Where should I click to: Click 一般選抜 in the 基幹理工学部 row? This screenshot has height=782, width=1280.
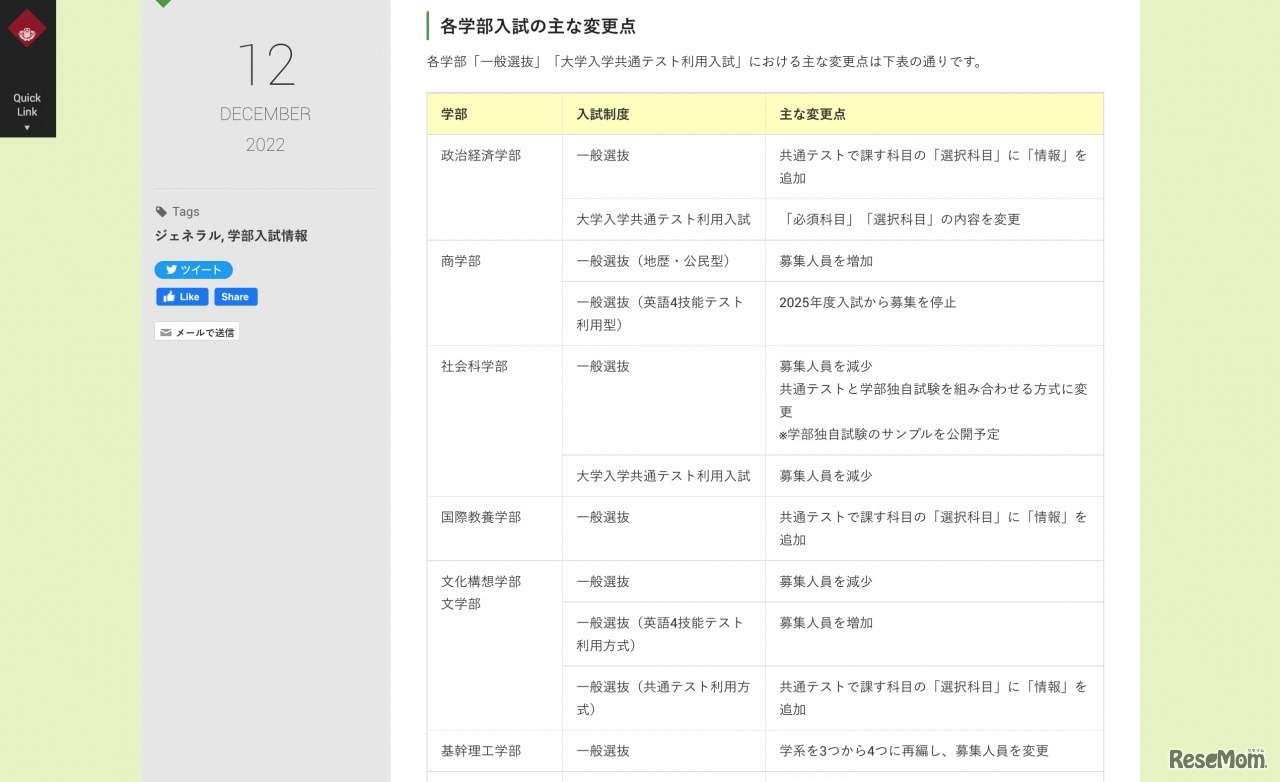[603, 751]
